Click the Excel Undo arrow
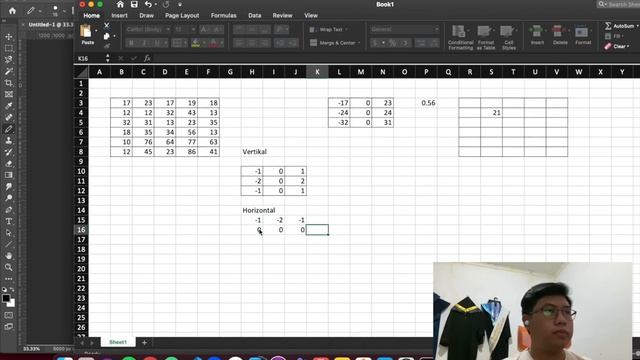The width and height of the screenshot is (640, 360). [x=148, y=4]
